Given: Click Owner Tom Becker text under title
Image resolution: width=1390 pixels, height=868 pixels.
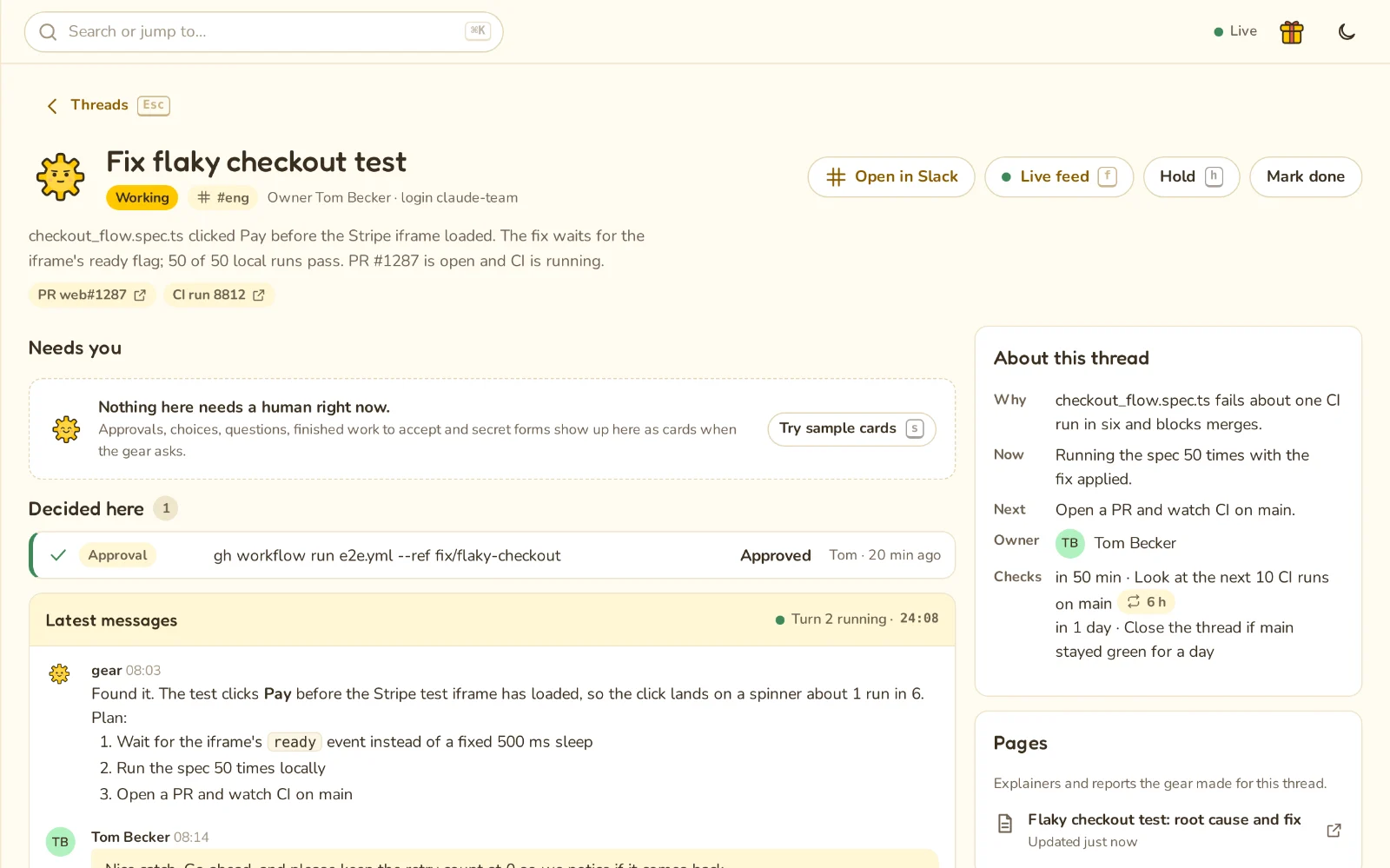Looking at the screenshot, I should (x=329, y=198).
